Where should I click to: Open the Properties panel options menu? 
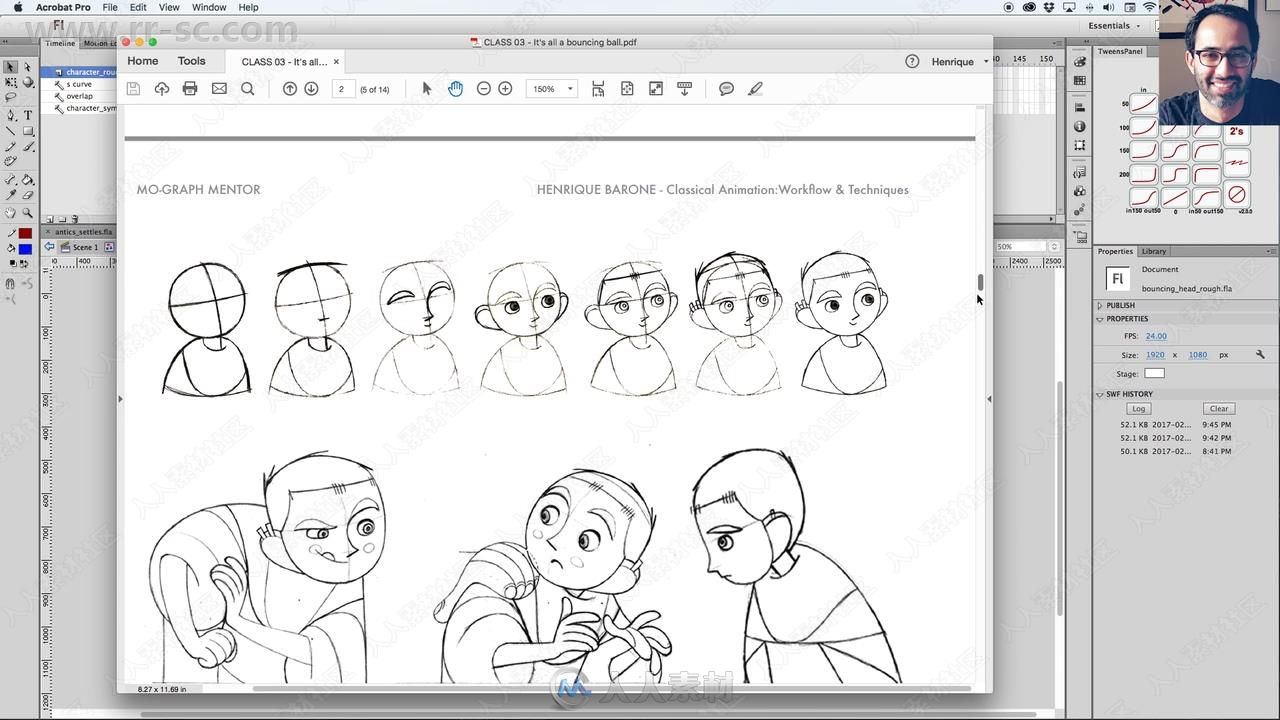coord(1271,251)
